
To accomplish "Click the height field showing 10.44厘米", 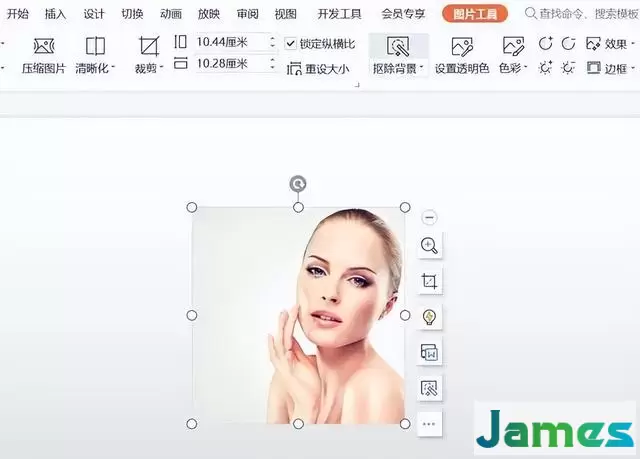I will tap(231, 42).
